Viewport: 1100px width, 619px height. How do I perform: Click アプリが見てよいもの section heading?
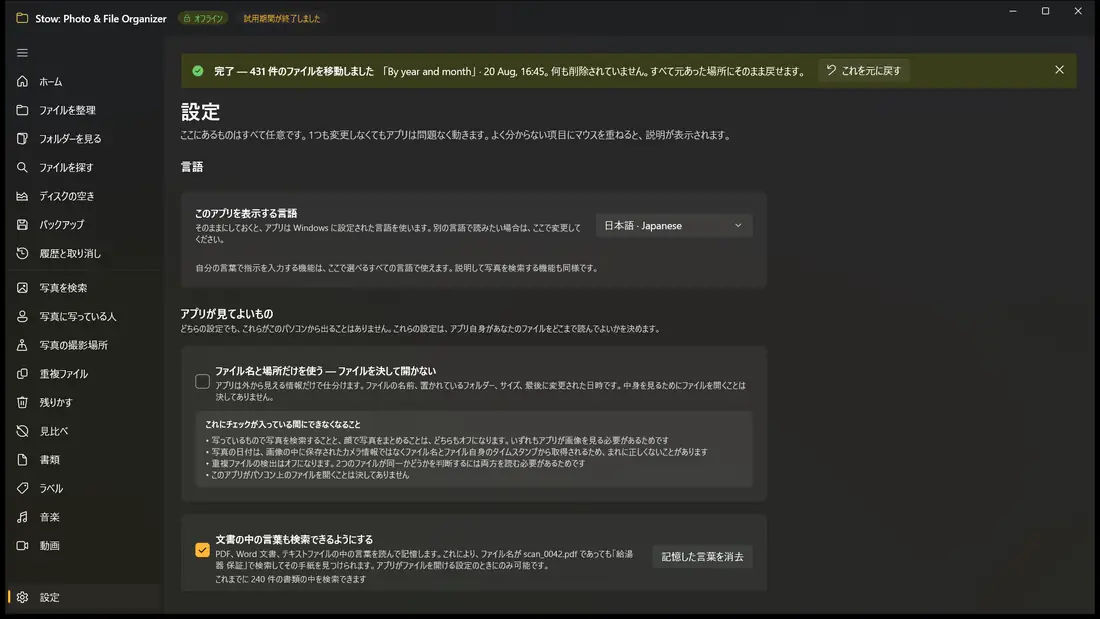[227, 314]
